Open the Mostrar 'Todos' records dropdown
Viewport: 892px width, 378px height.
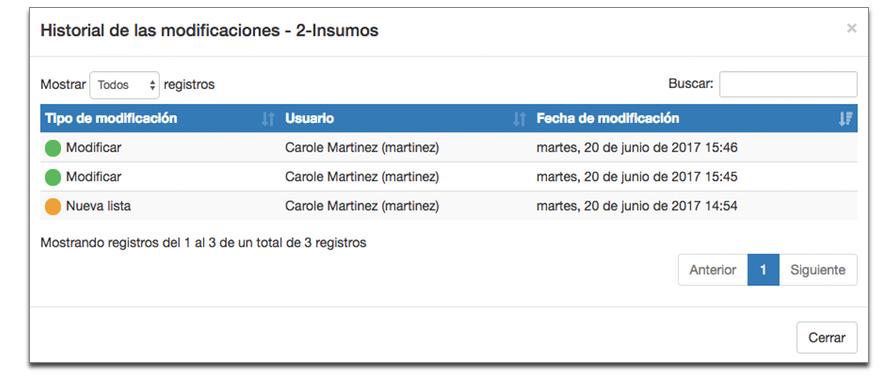[125, 85]
